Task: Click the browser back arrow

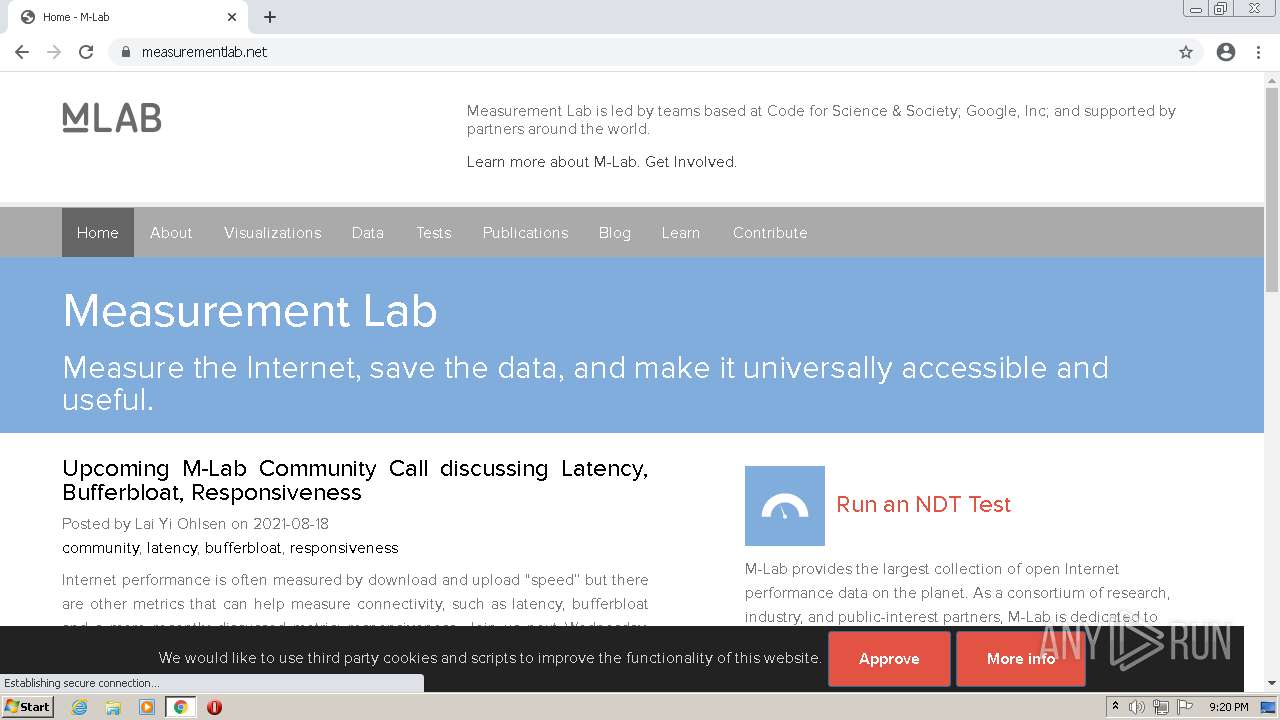Action: 22,52
